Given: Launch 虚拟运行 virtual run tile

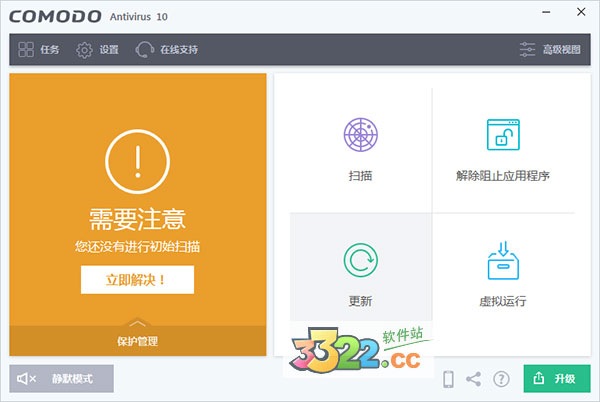Looking at the screenshot, I should point(503,274).
